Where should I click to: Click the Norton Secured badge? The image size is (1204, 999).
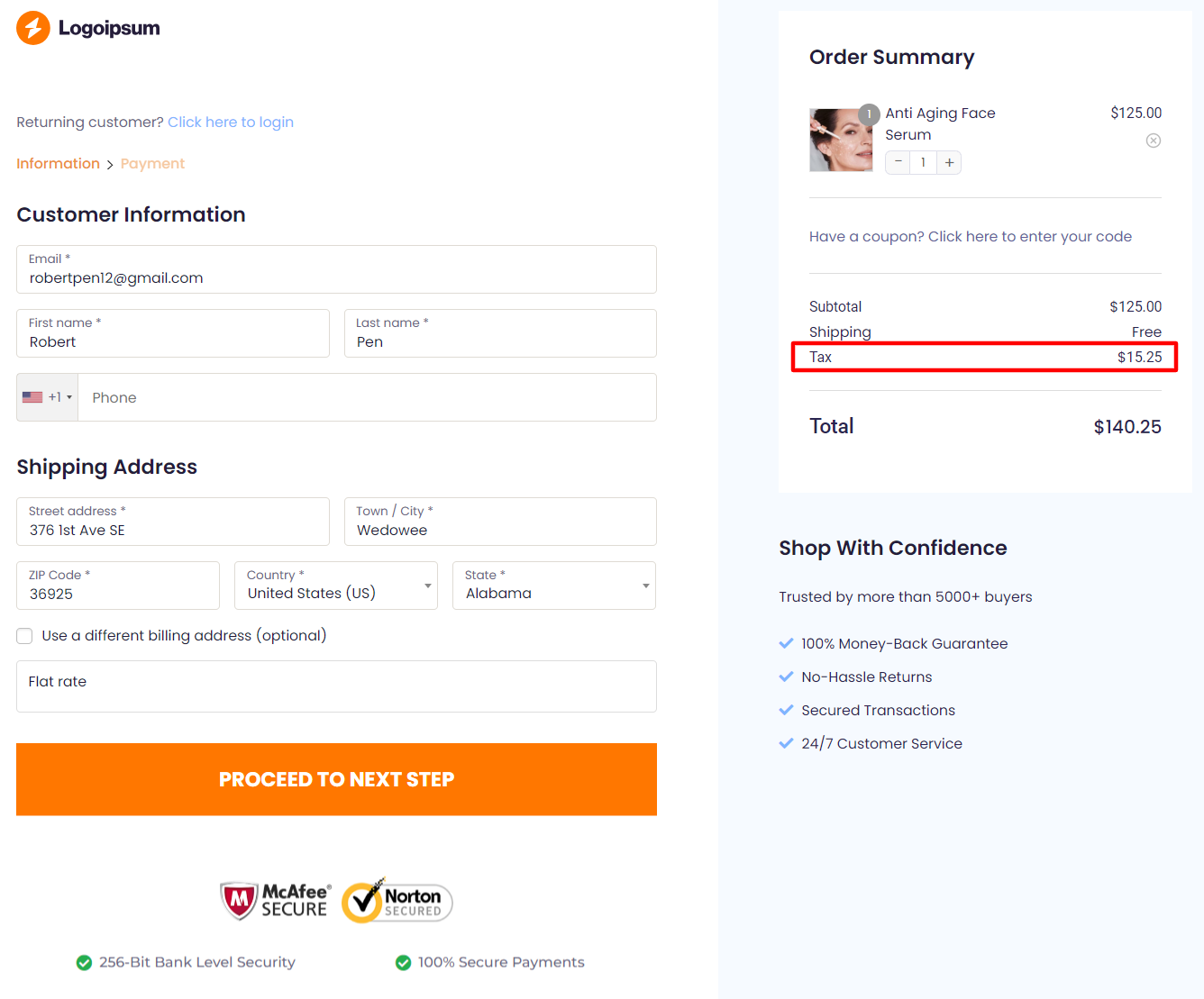coord(397,900)
